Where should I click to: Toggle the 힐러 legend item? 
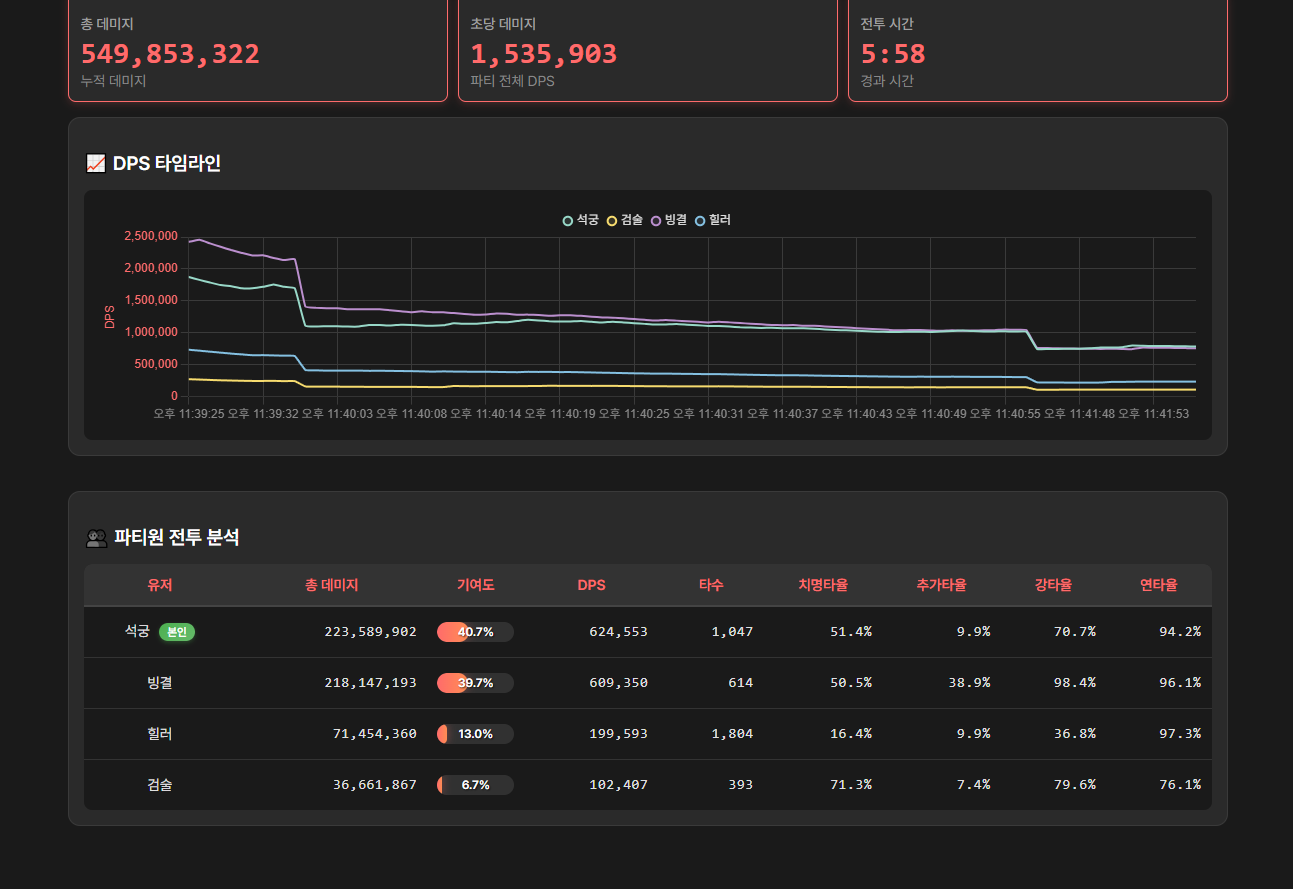pos(713,220)
